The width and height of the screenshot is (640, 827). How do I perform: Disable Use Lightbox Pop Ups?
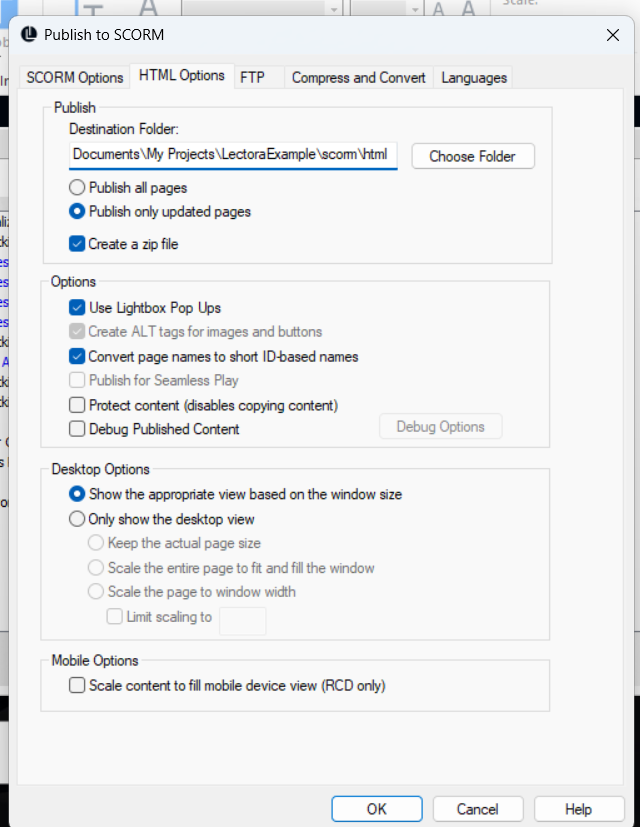76,307
